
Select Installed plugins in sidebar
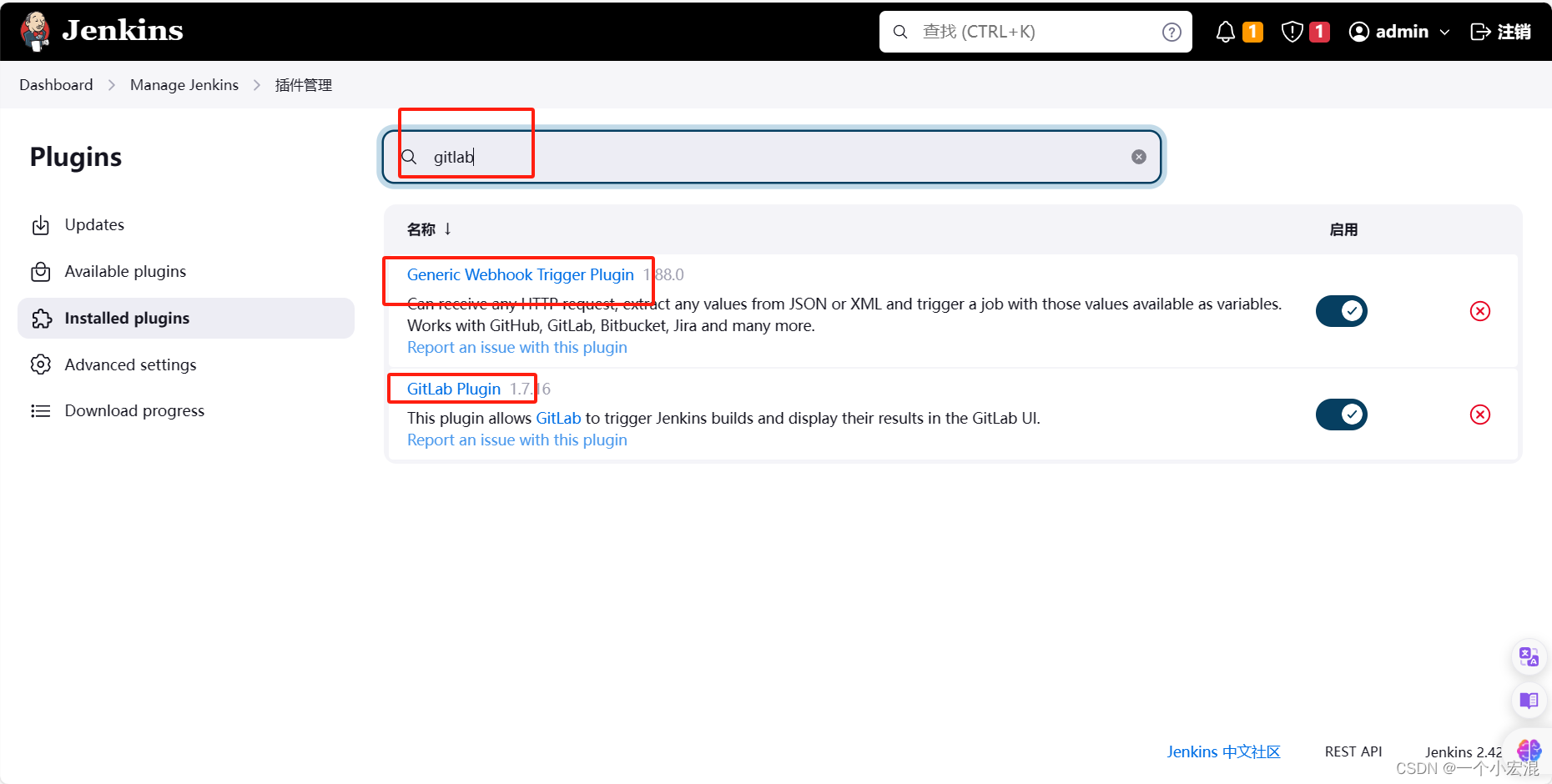(127, 318)
